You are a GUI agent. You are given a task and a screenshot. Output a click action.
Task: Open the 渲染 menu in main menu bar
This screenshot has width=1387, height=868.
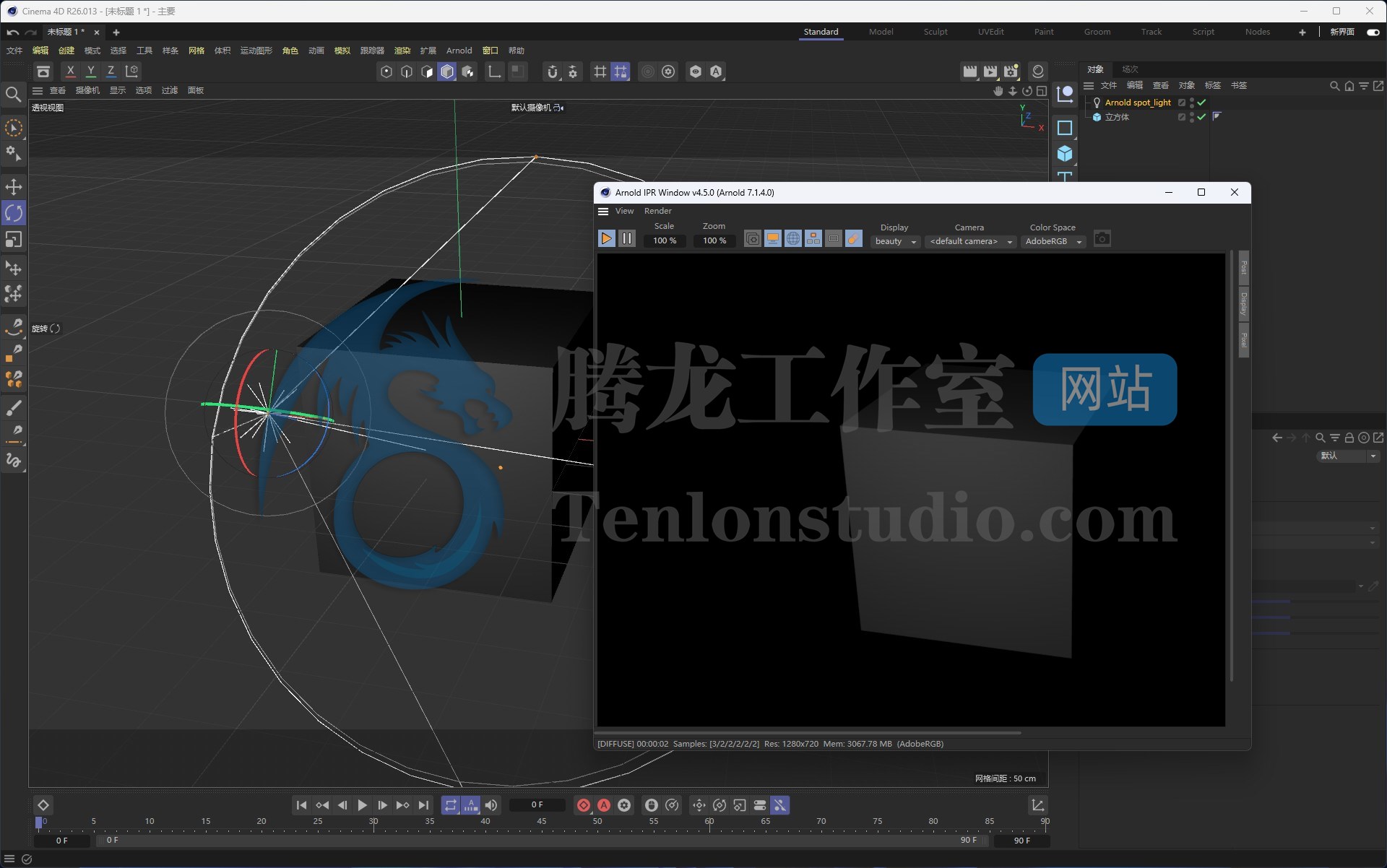[x=402, y=51]
